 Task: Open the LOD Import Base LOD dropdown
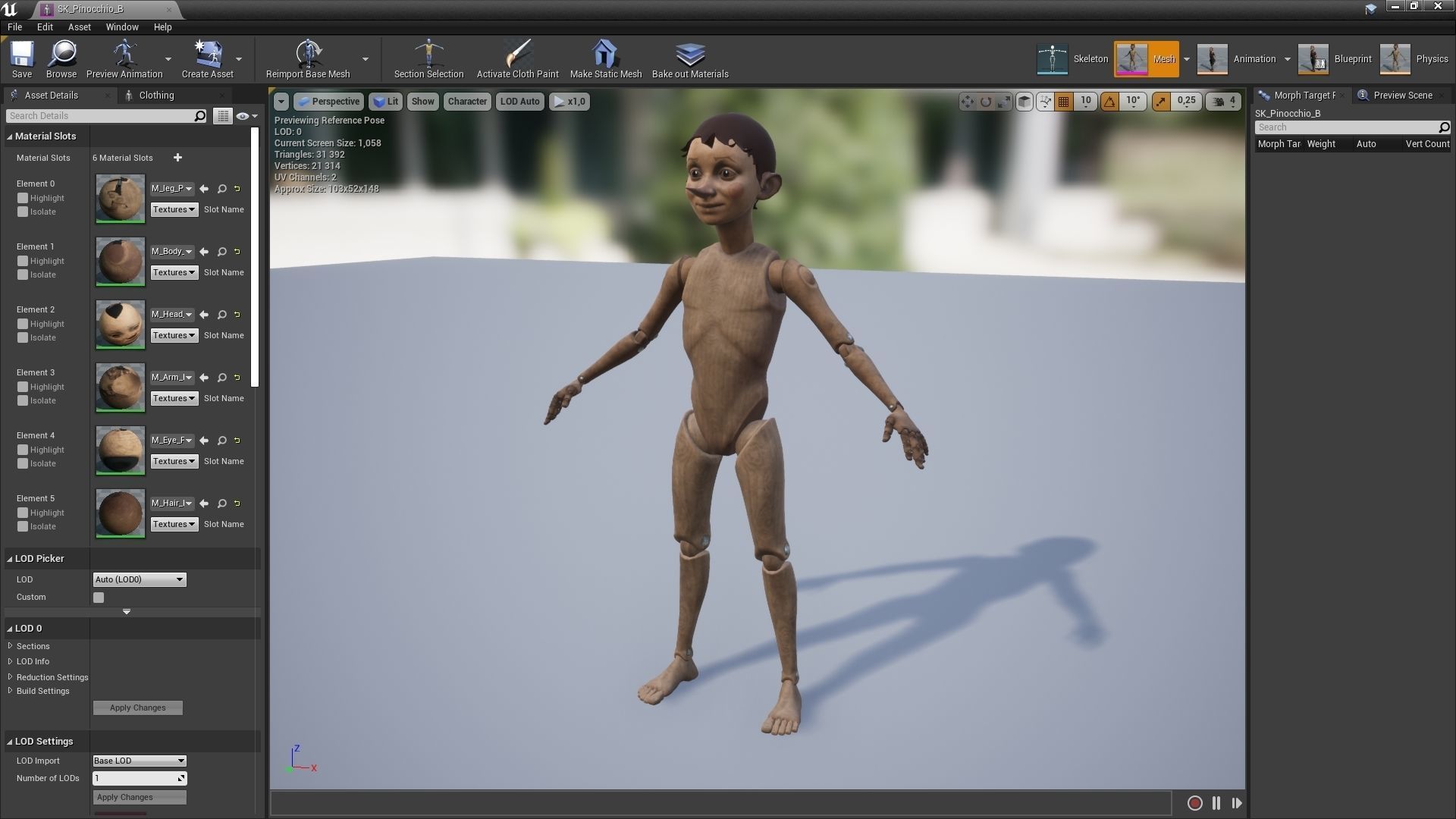click(140, 761)
